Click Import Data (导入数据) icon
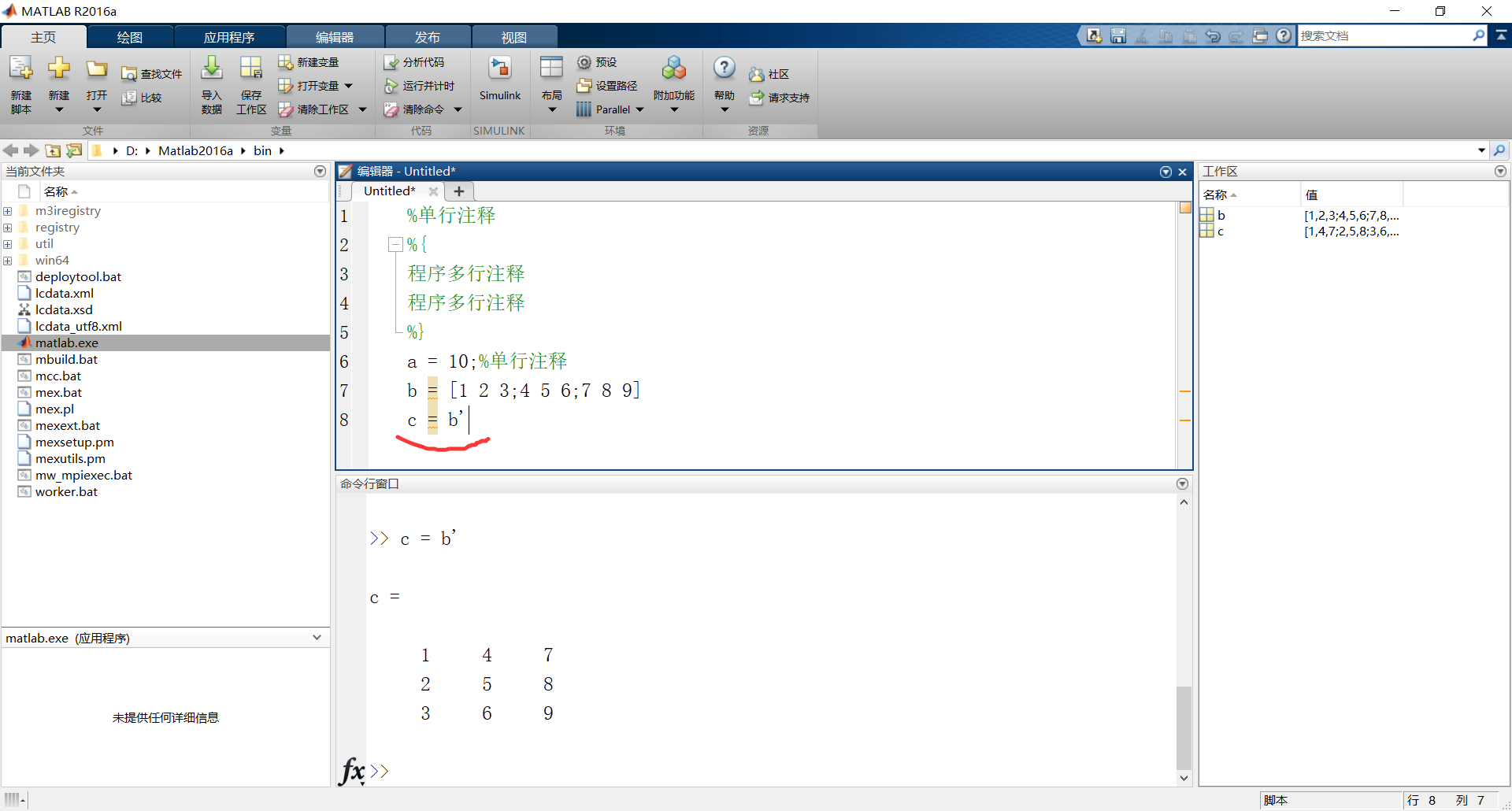This screenshot has width=1512, height=811. pos(211,69)
